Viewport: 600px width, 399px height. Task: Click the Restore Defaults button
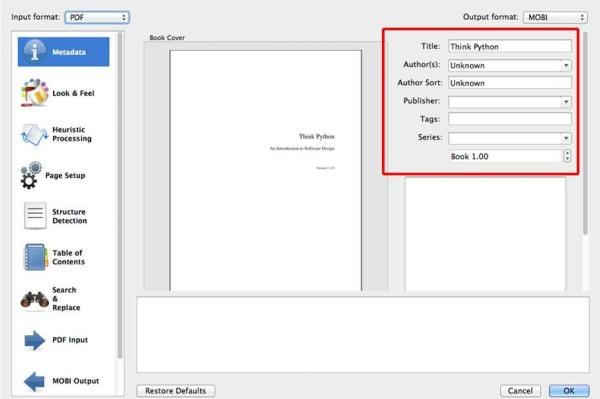tap(176, 391)
